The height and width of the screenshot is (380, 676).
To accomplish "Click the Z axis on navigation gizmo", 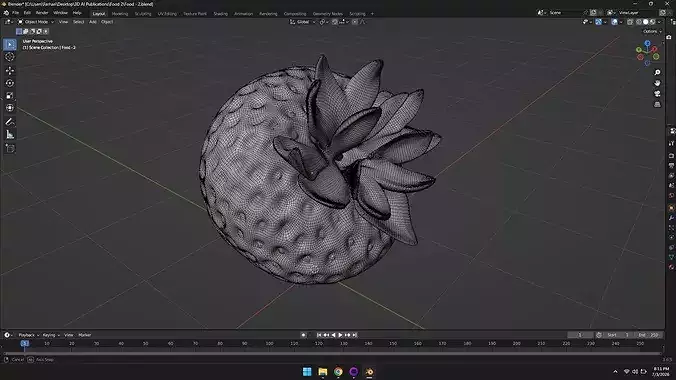I will click(647, 43).
